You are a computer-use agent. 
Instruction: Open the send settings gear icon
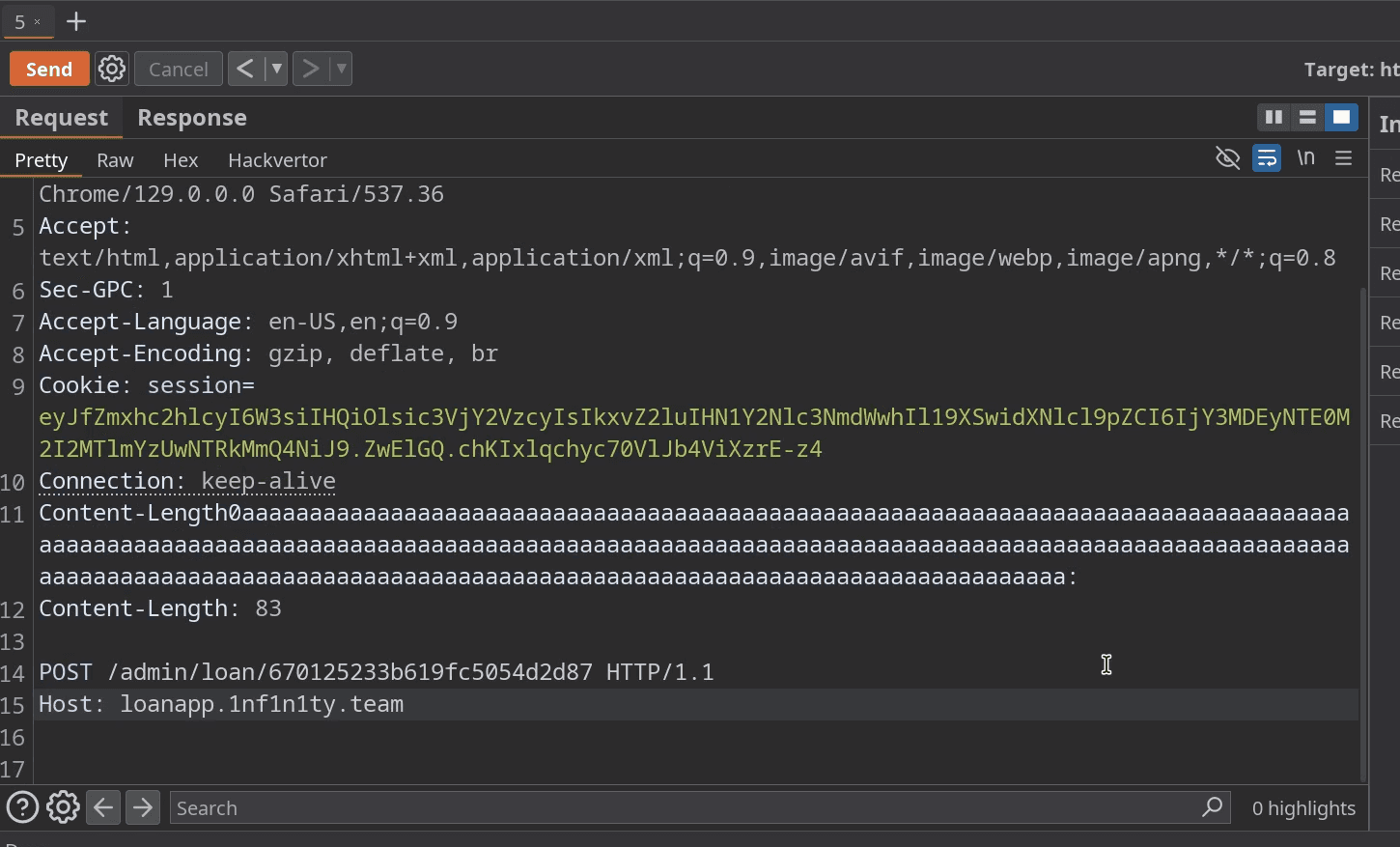[x=112, y=69]
